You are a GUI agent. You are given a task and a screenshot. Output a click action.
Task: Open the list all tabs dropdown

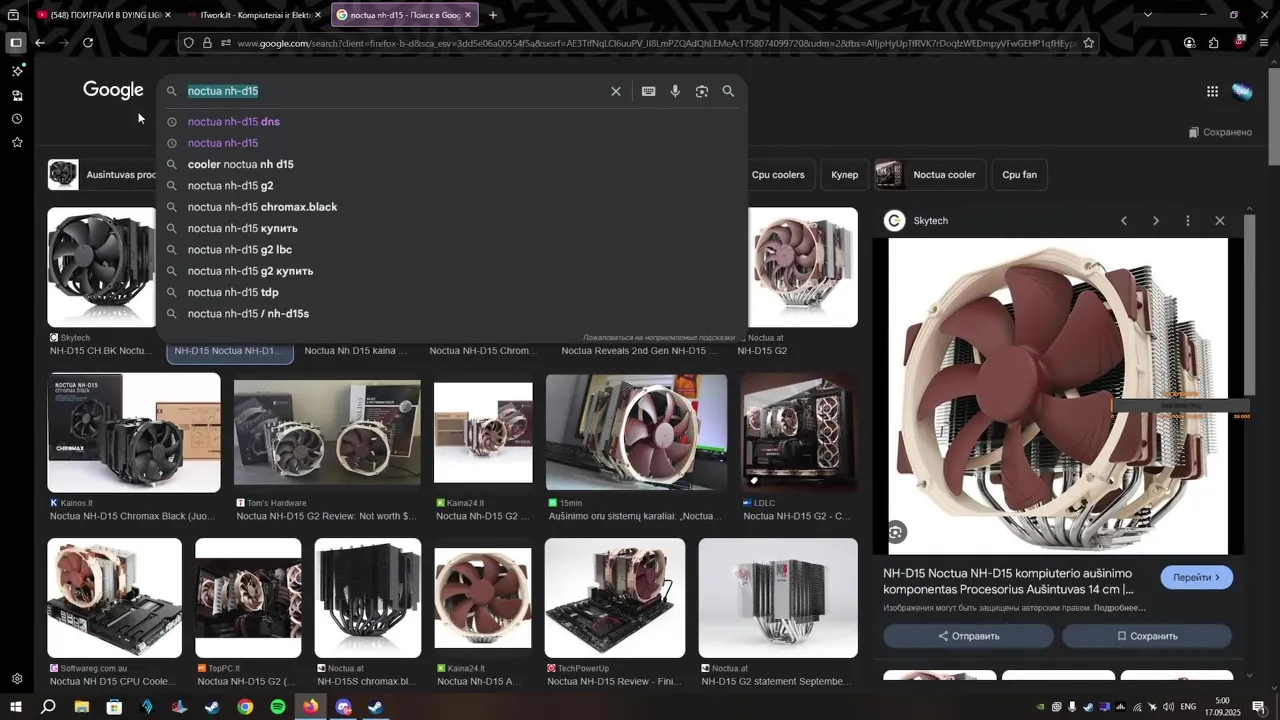tap(1147, 15)
